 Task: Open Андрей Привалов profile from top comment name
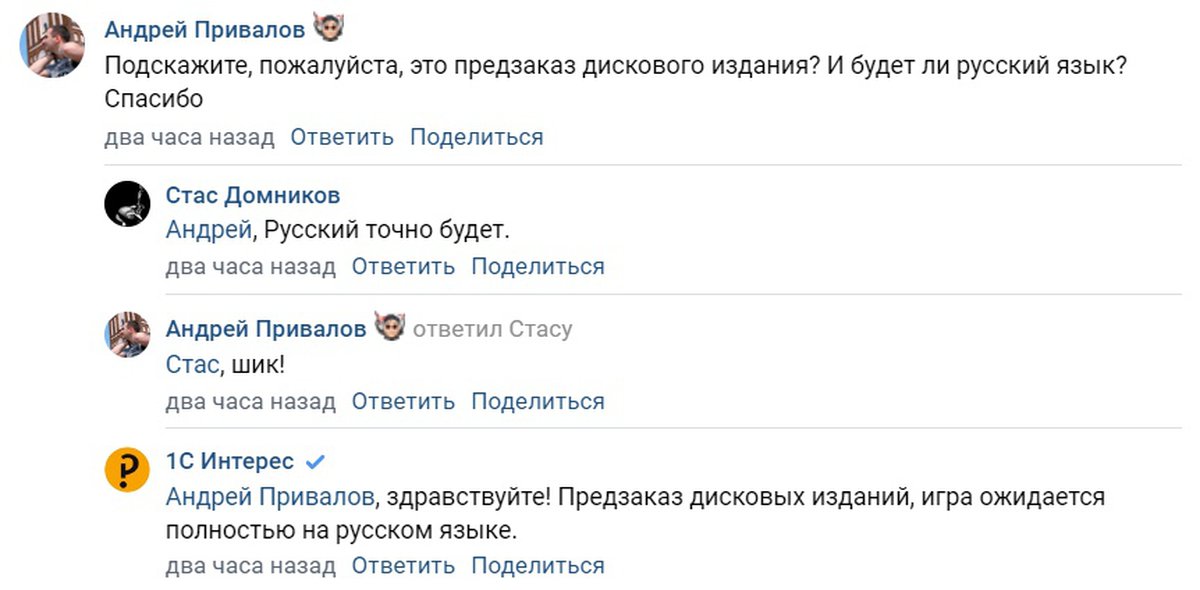pos(205,30)
